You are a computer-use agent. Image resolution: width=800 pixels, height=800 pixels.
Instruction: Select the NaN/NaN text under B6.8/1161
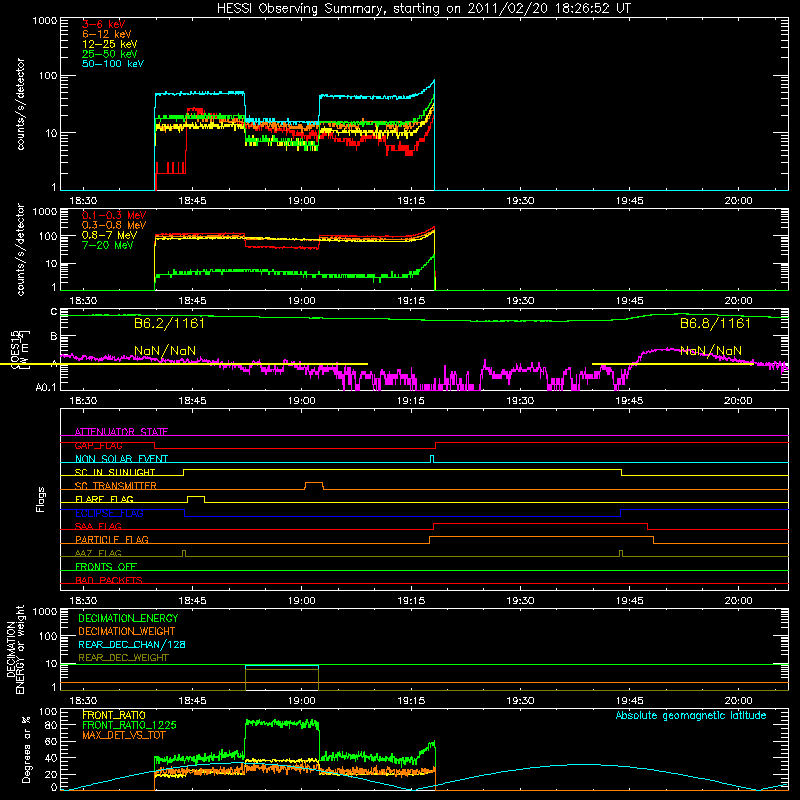pos(711,351)
